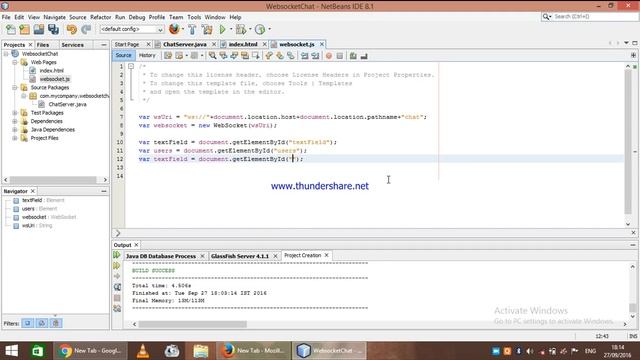Click the Shift Line Right icon
640x360 pixels.
coord(315,56)
